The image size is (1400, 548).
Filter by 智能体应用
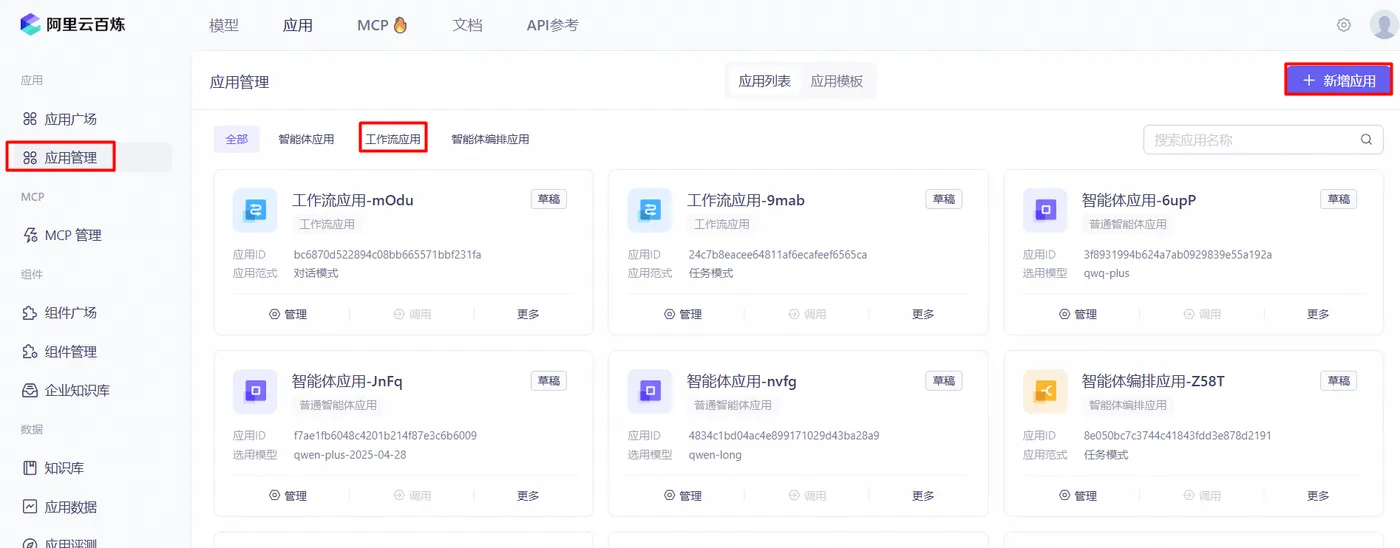306,139
